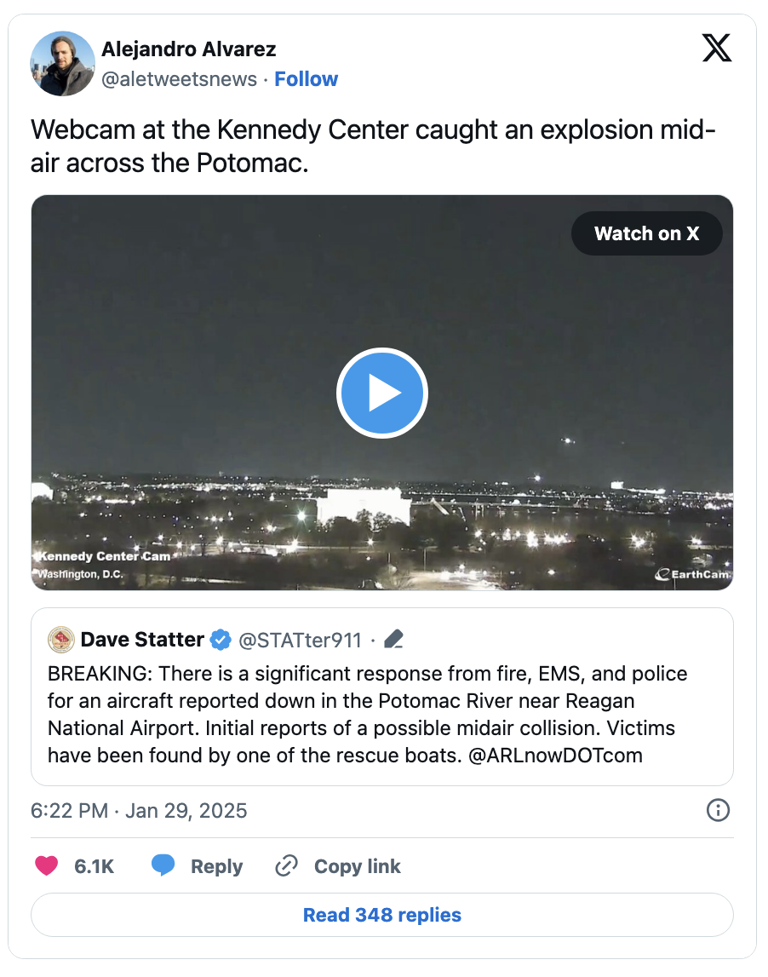This screenshot has height=977, width=768.
Task: Open Read 348 replies button
Action: coord(382,915)
